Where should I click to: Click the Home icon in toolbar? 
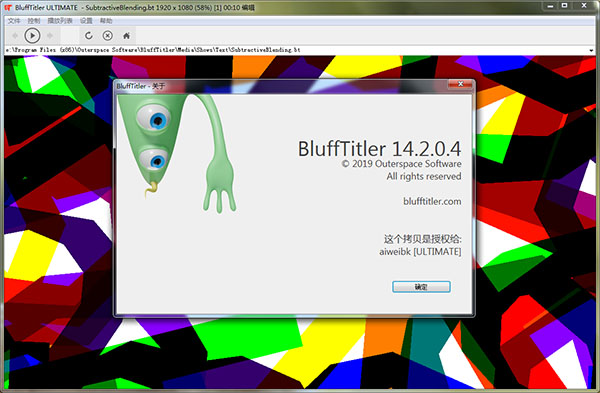(126, 36)
